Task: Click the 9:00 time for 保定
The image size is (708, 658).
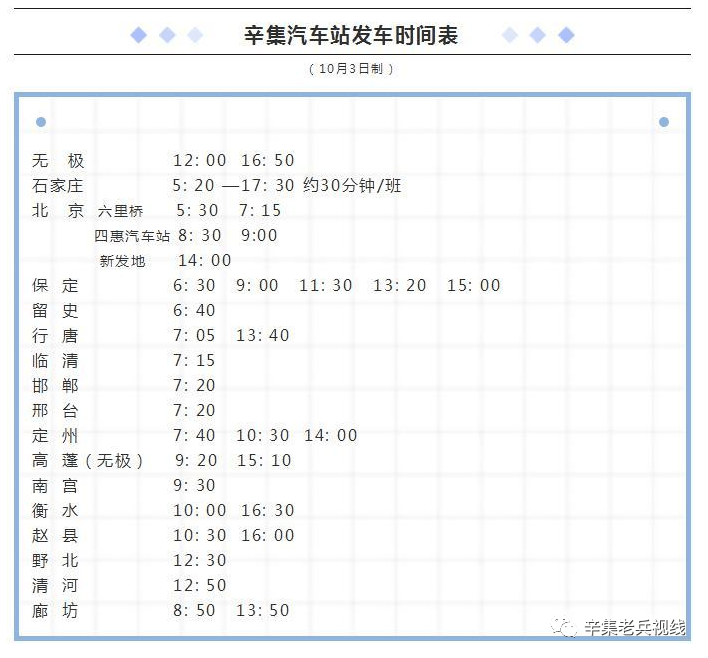Action: tap(257, 285)
